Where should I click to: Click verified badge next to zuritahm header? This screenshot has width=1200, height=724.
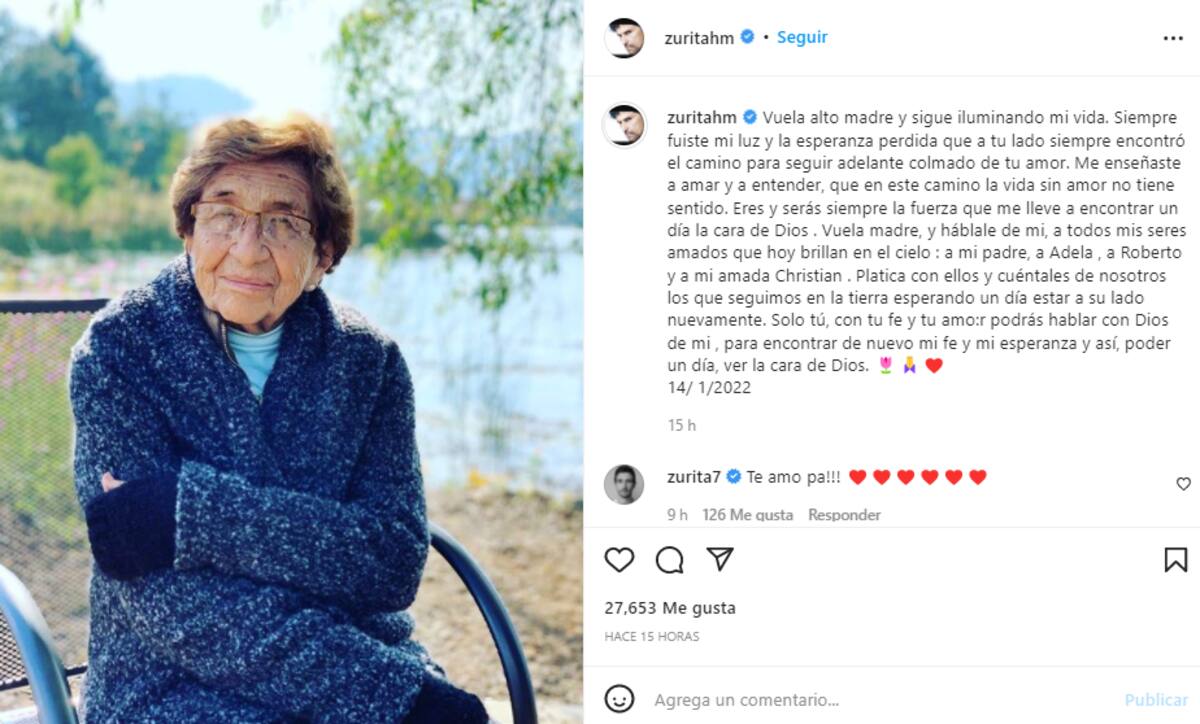[x=746, y=38]
